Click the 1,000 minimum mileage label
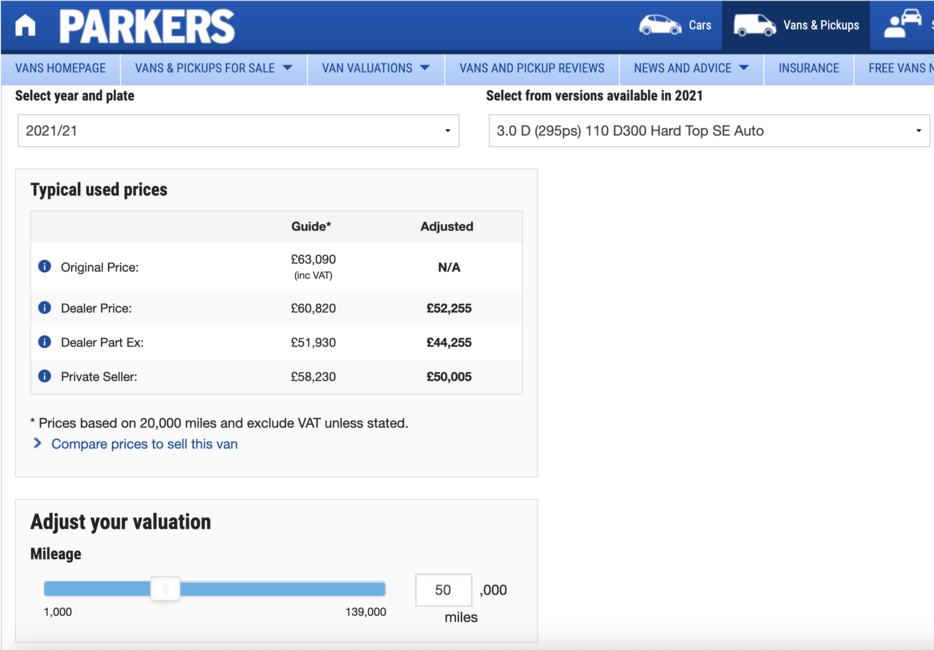 pyautogui.click(x=58, y=612)
